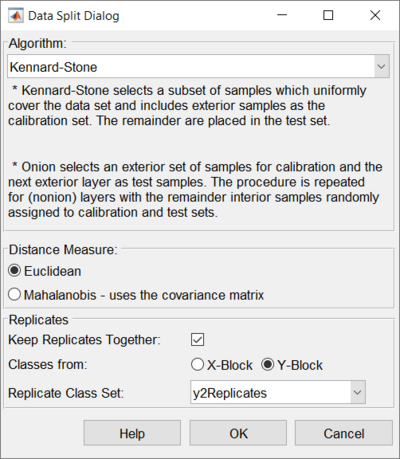400x459 pixels.
Task: Confirm the dialog with OK
Action: (238, 433)
